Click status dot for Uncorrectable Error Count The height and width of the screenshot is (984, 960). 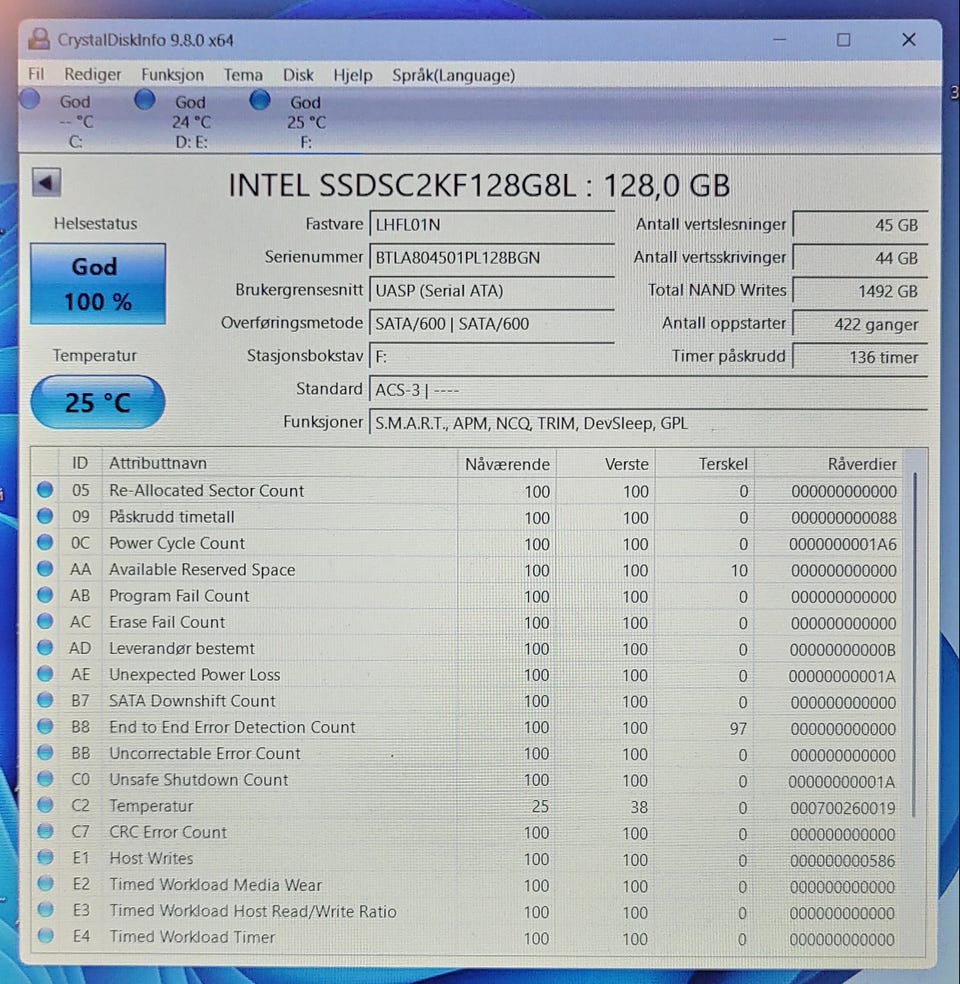coord(45,752)
